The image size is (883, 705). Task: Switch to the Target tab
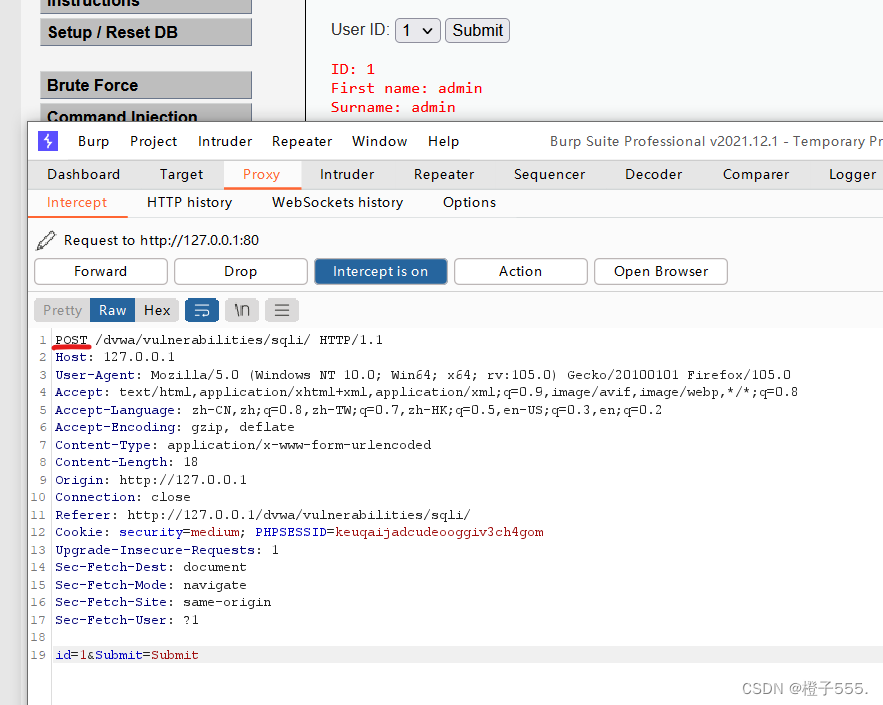point(181,175)
